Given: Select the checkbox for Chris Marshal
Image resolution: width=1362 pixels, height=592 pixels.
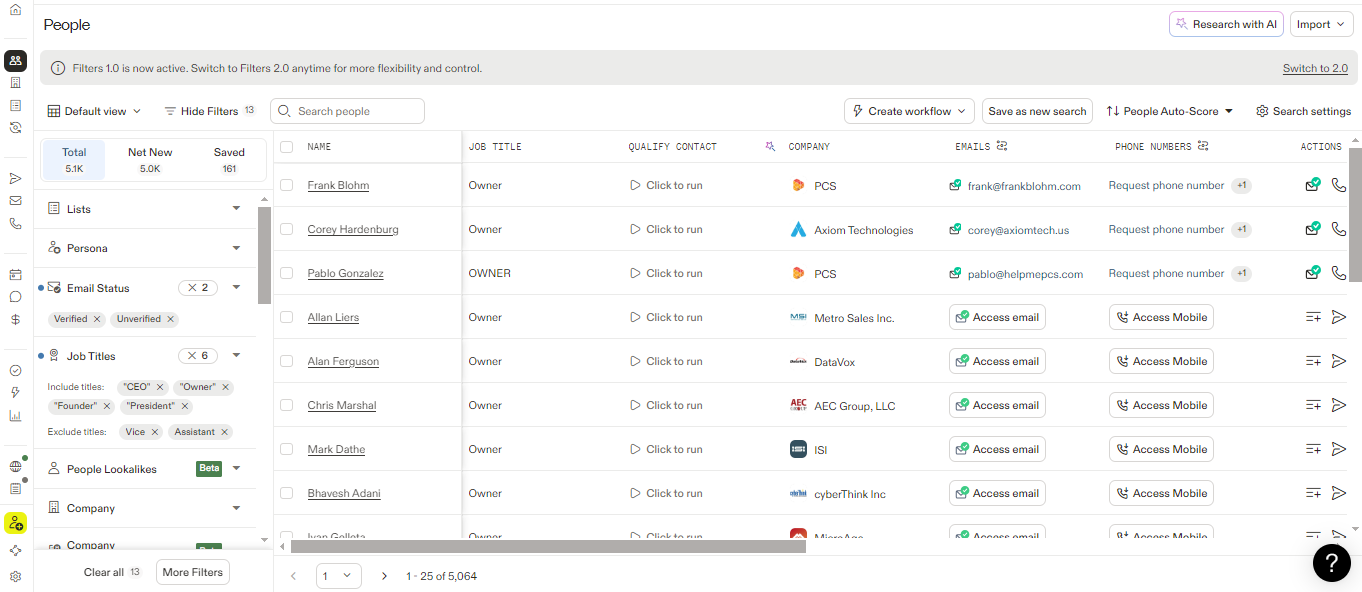Looking at the screenshot, I should [x=287, y=405].
